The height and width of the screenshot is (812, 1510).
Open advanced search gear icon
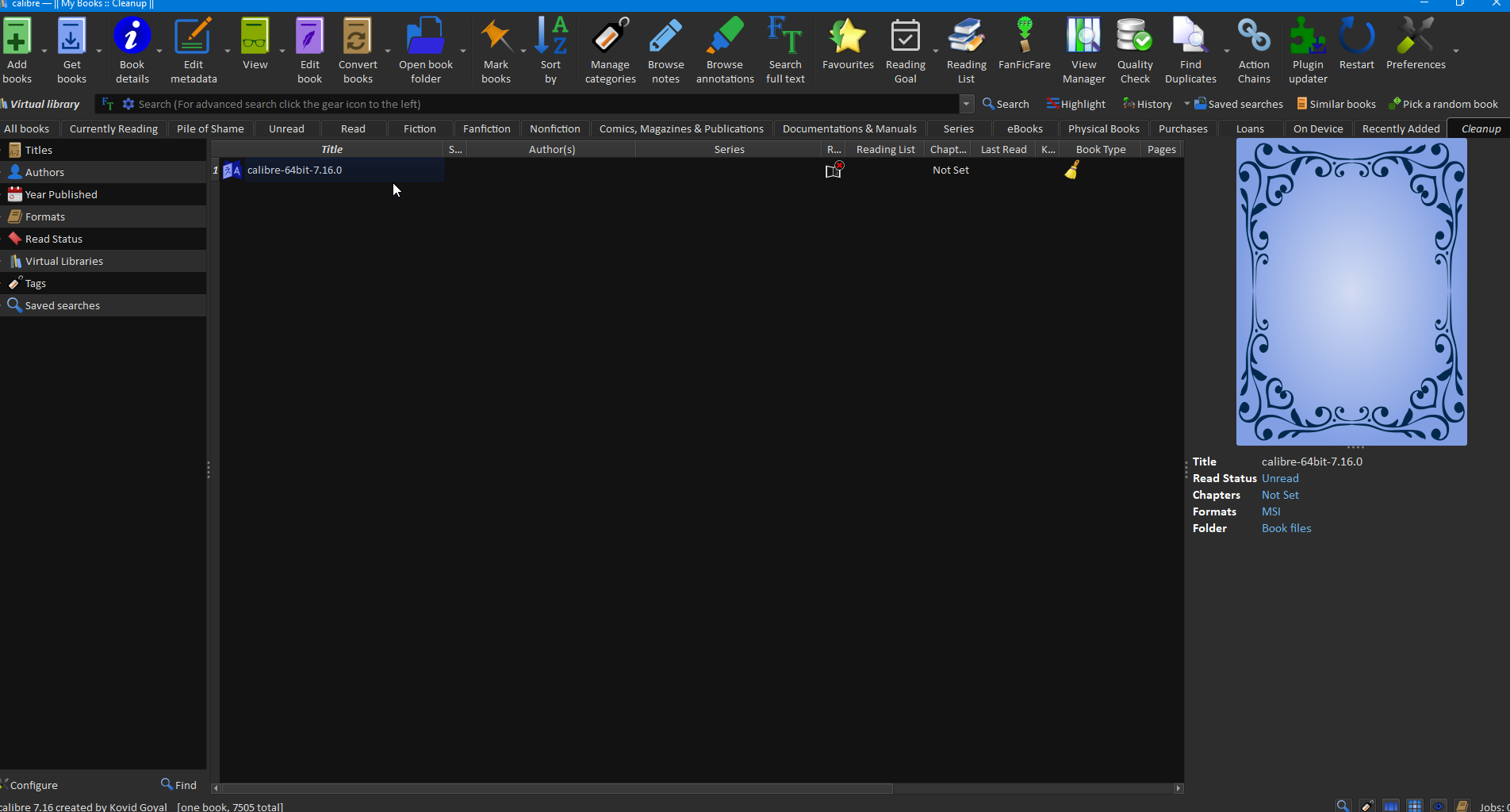[128, 104]
